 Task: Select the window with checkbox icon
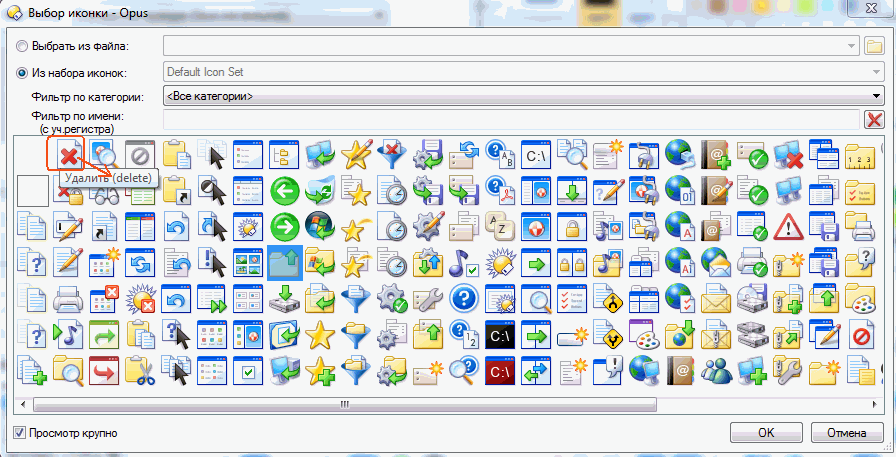tap(248, 370)
